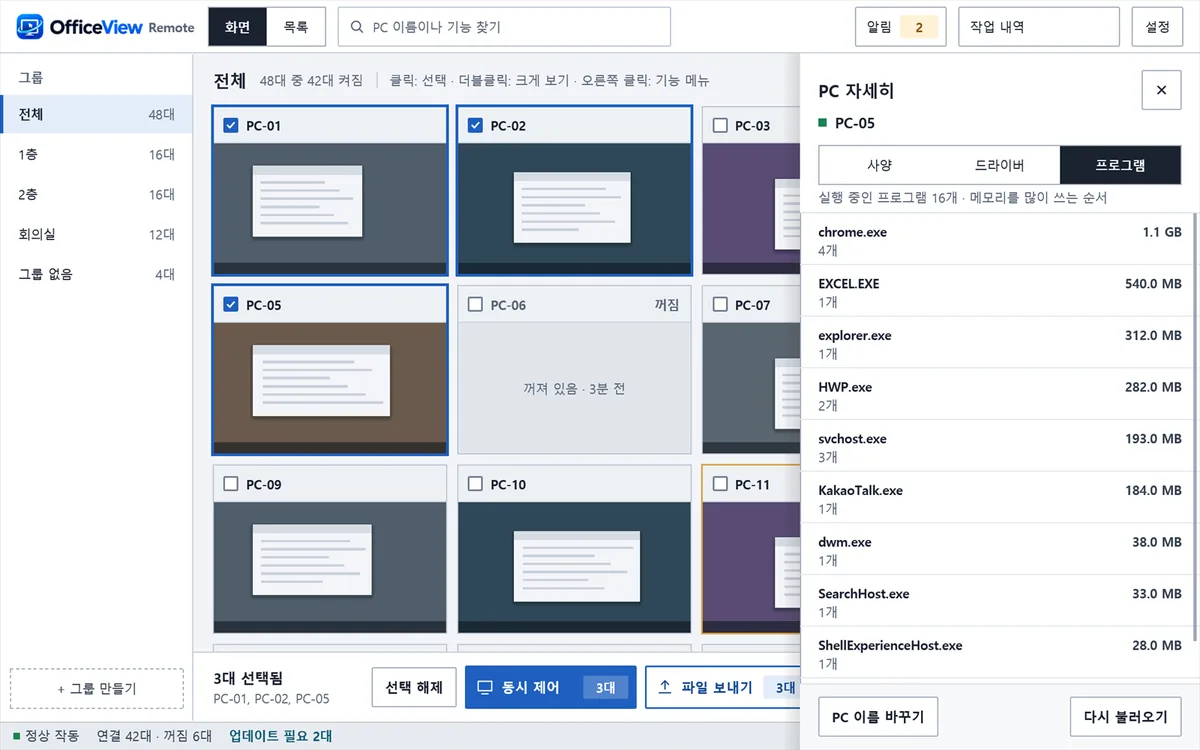Viewport: 1200px width, 750px height.
Task: Open 설정
Action: [1157, 27]
